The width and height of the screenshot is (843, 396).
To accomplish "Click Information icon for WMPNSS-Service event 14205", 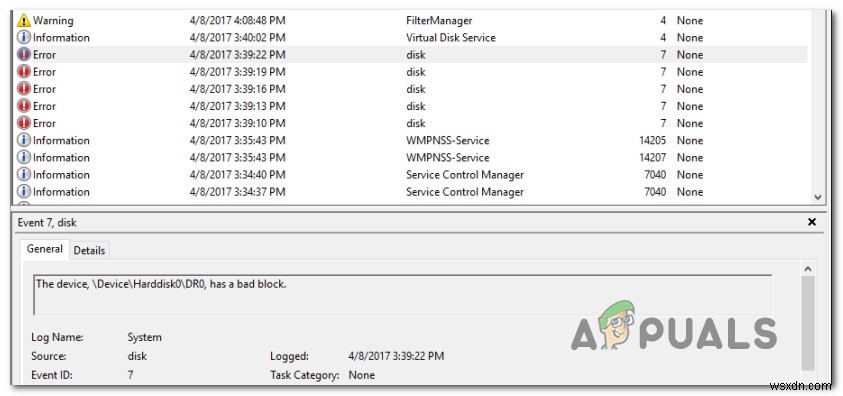I will (x=24, y=141).
